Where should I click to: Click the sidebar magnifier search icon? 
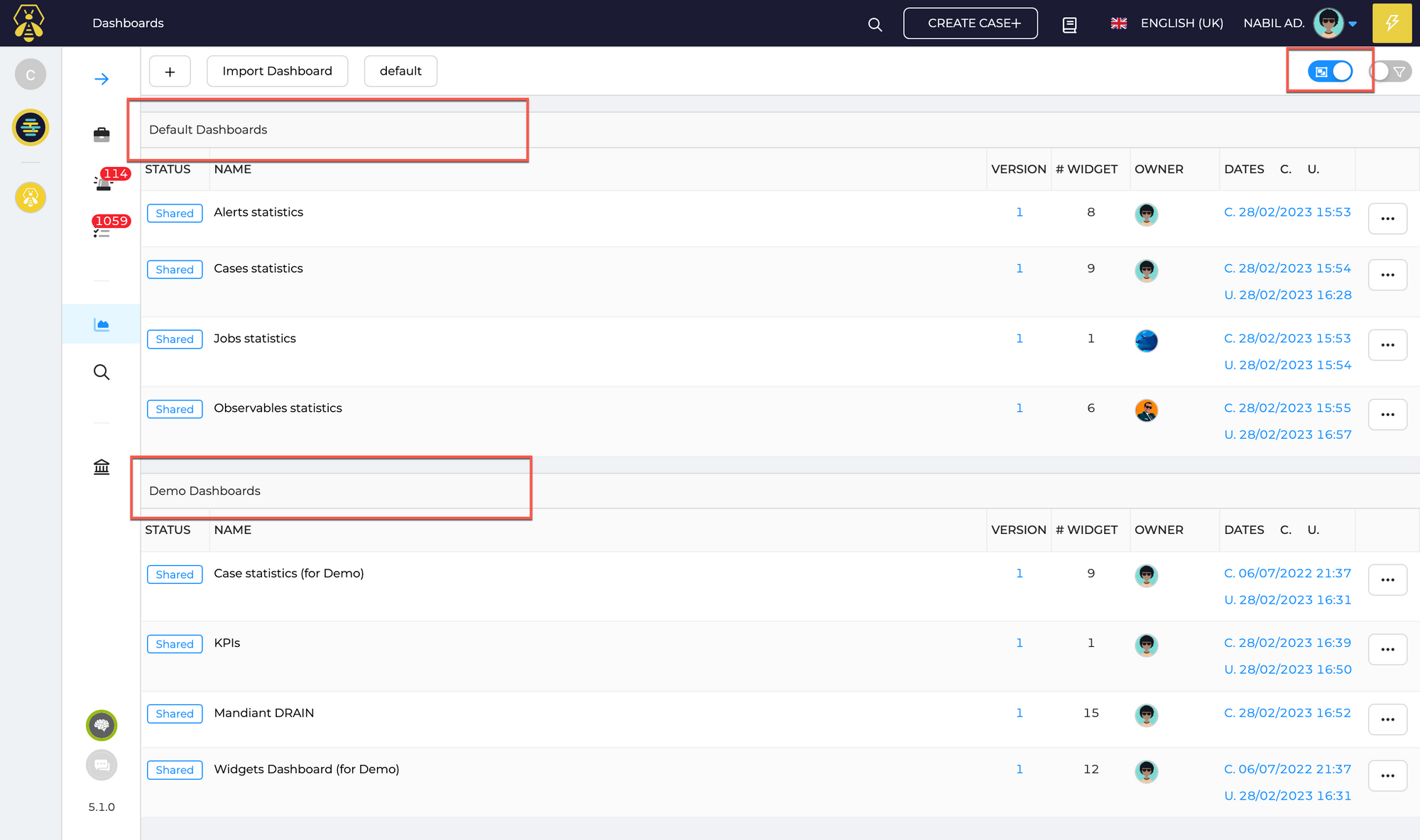coord(102,372)
